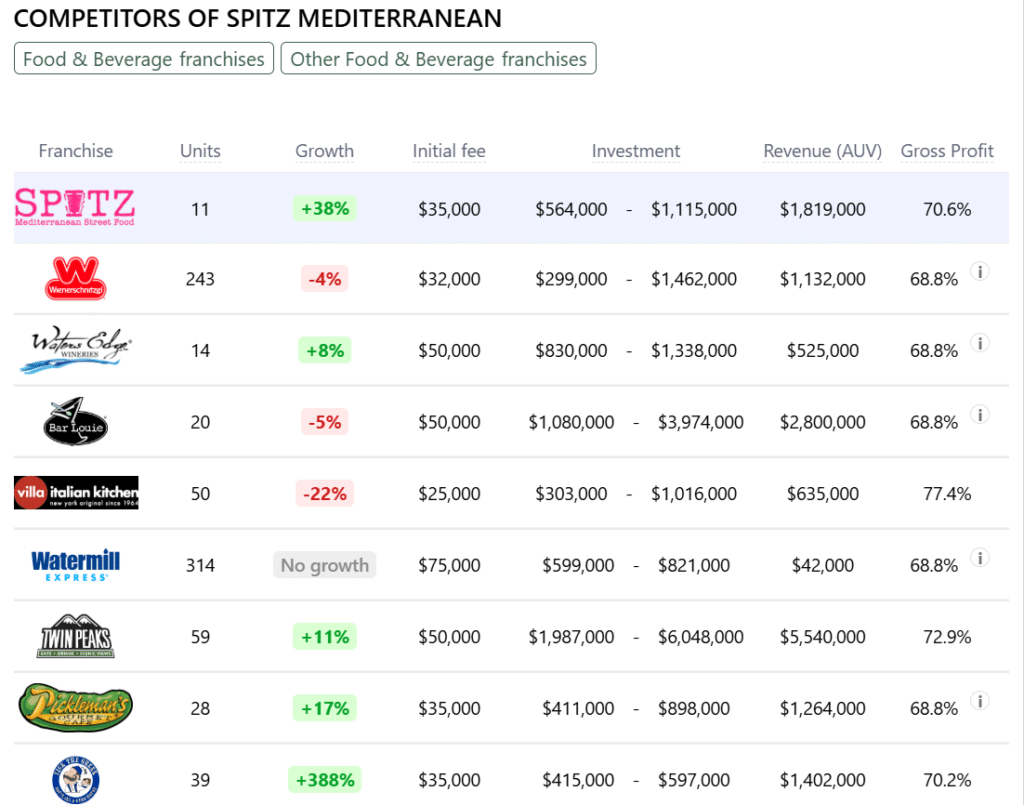Screen dimensions: 1024x805
Task: Sort by the Franchise column header
Action: click(76, 151)
